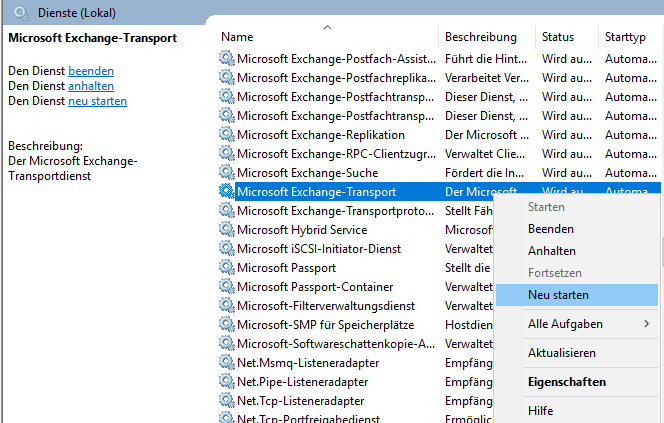Open Eigenschaften from the context menu

576,382
